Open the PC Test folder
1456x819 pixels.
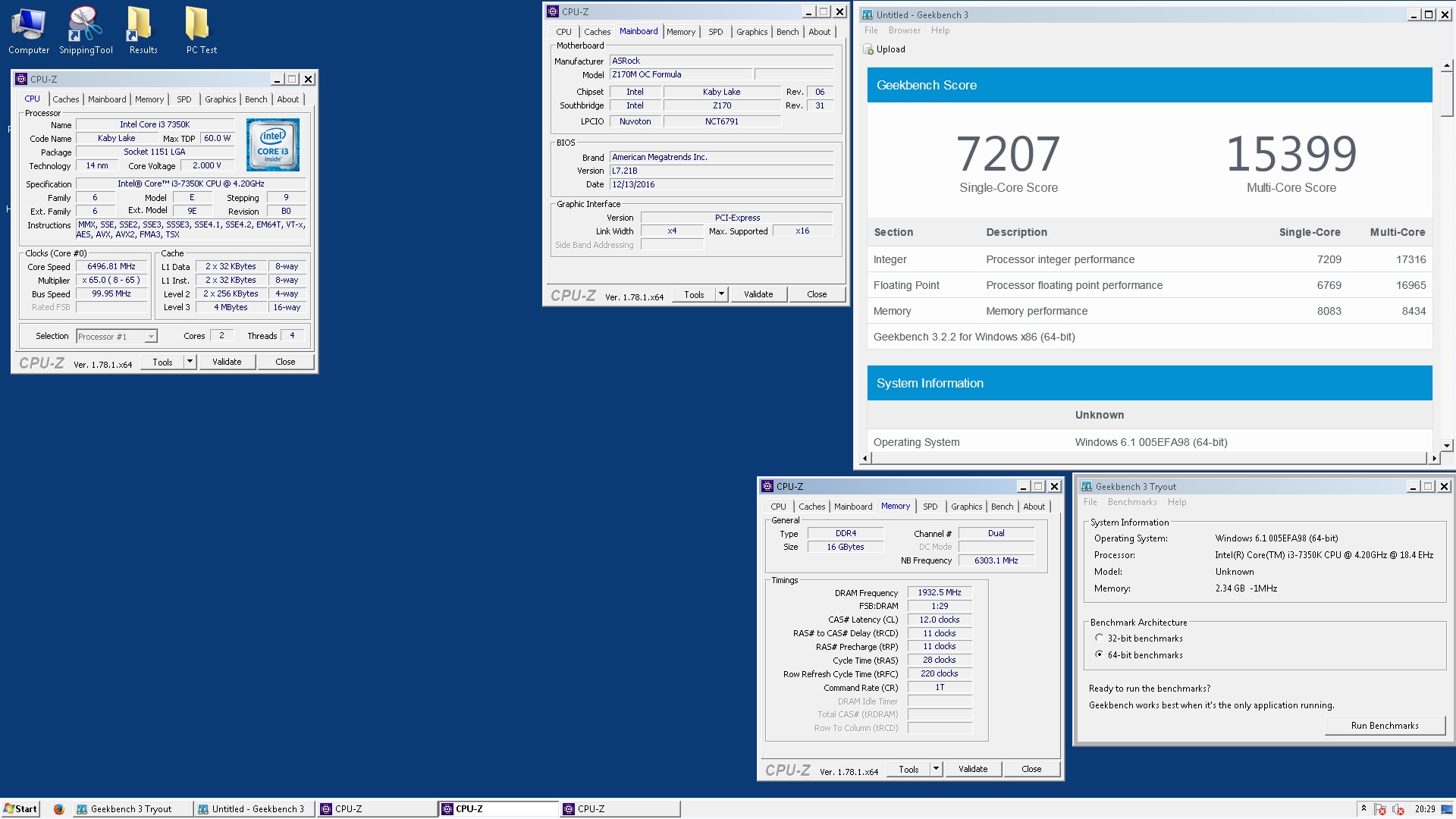pyautogui.click(x=201, y=30)
